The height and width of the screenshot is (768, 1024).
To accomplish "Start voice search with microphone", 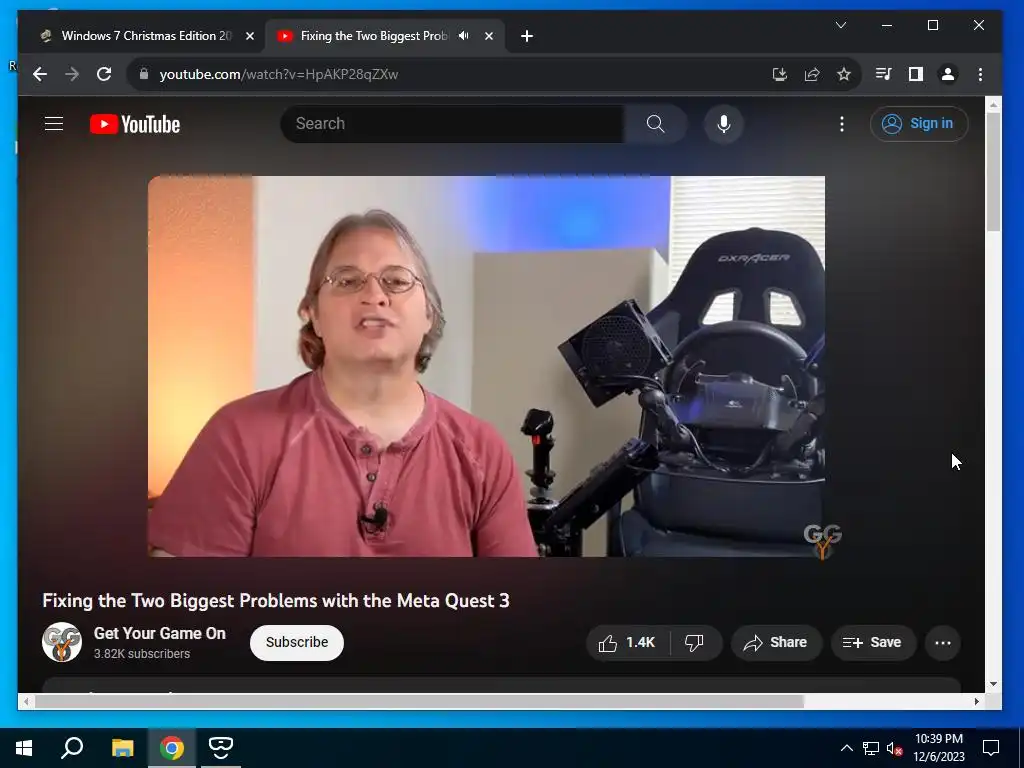I will pos(724,123).
